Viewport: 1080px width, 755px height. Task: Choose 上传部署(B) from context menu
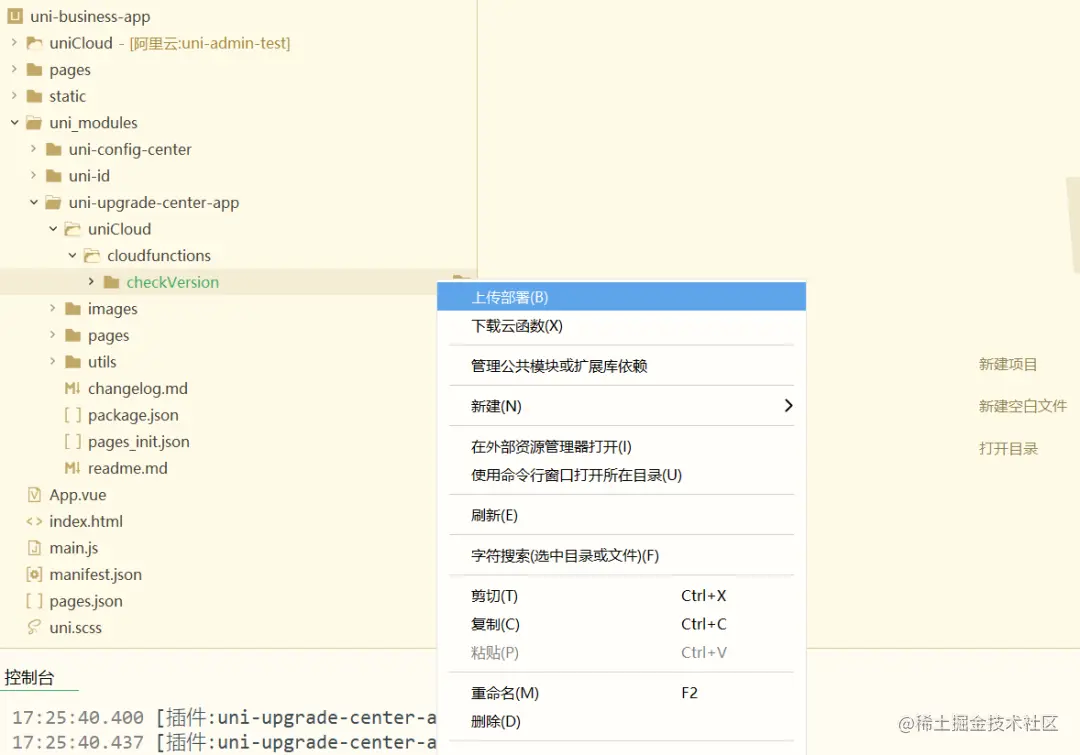point(621,297)
